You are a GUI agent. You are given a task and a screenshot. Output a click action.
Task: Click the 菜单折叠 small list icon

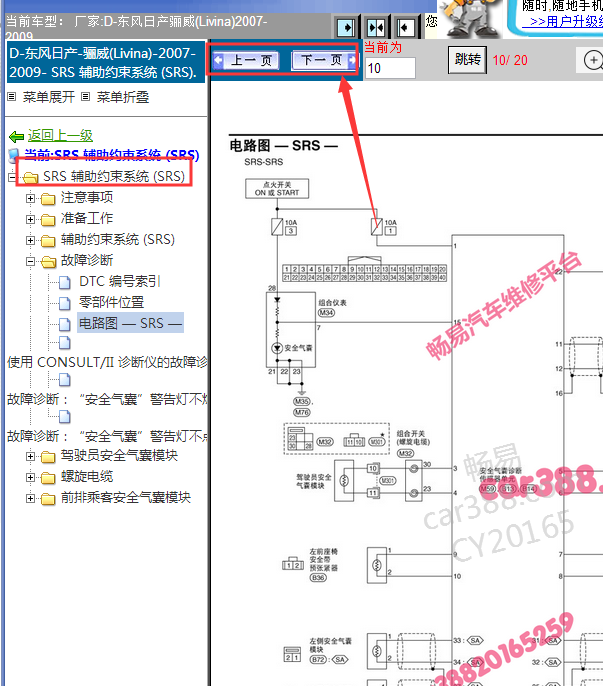86,97
